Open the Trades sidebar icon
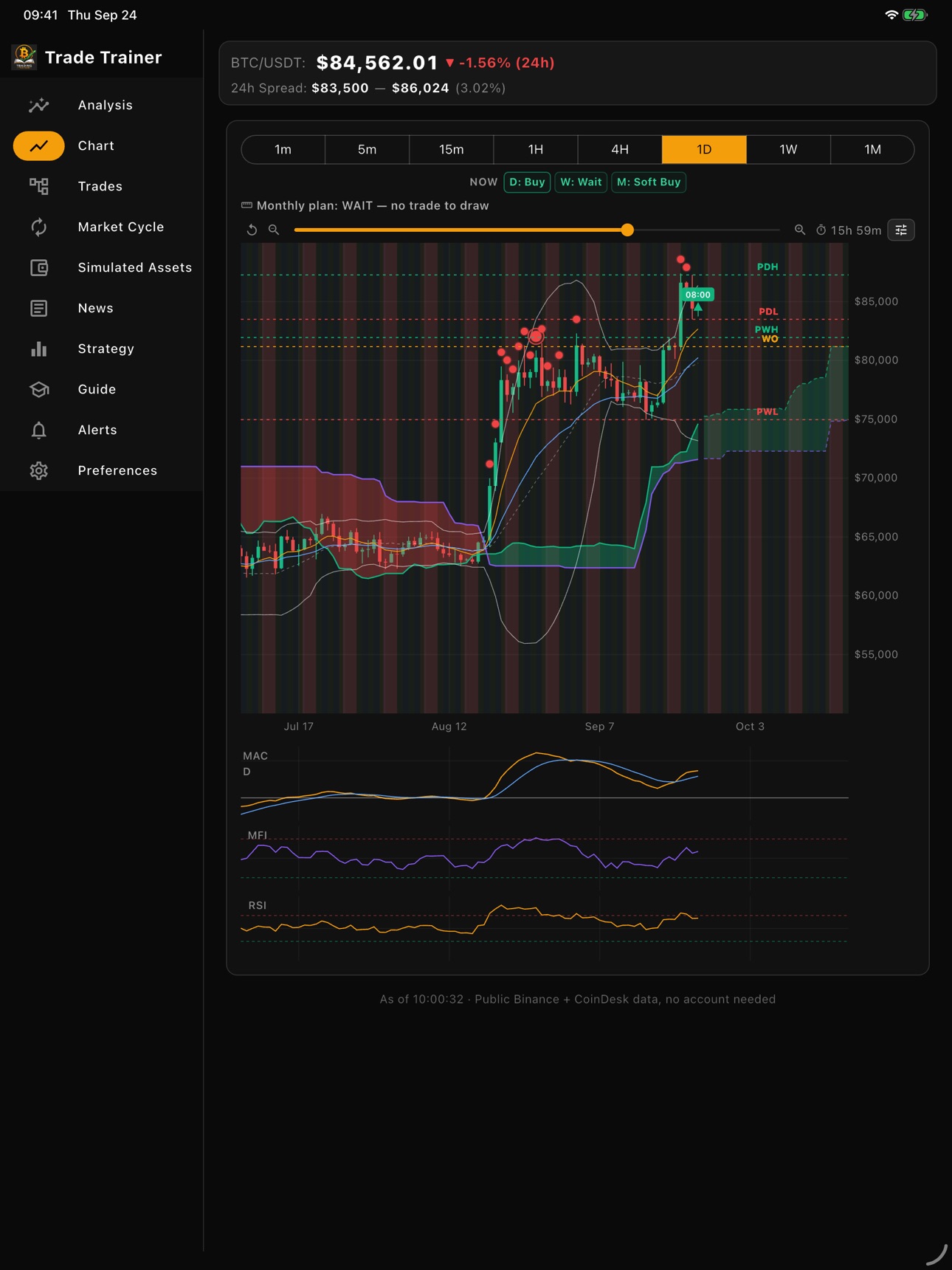 pos(39,187)
